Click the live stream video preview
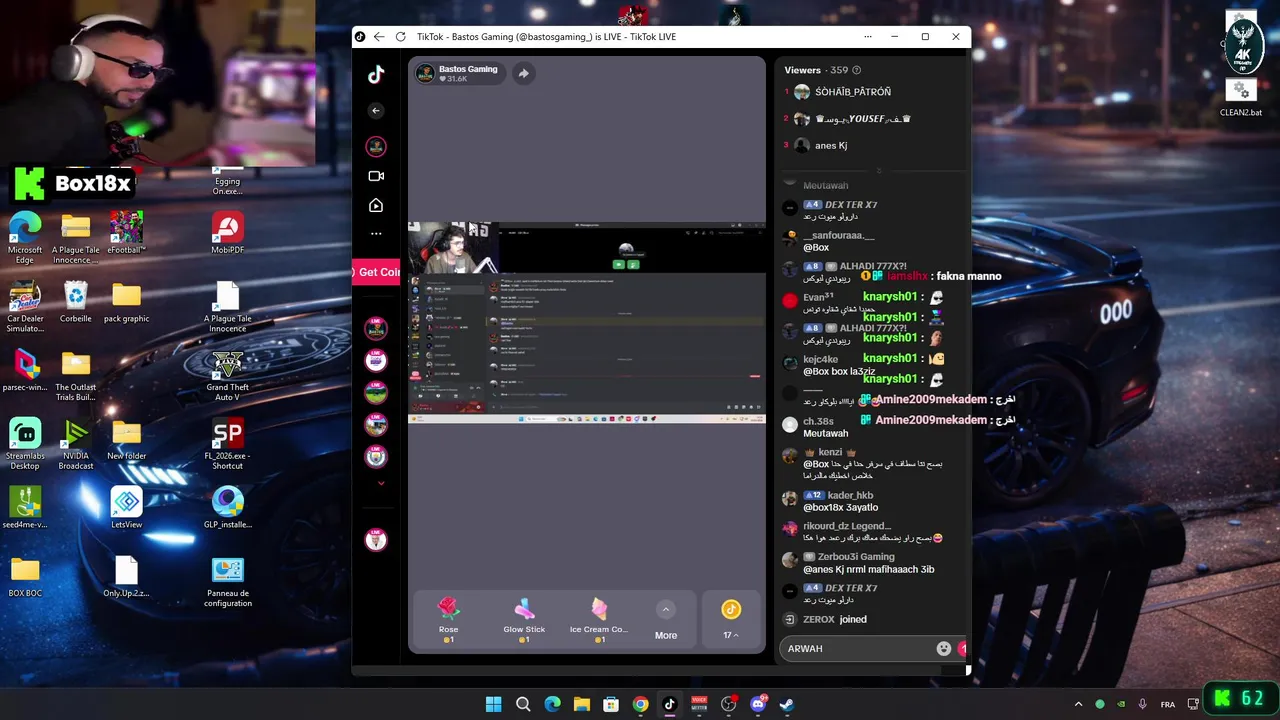Image resolution: width=1280 pixels, height=720 pixels. (587, 322)
